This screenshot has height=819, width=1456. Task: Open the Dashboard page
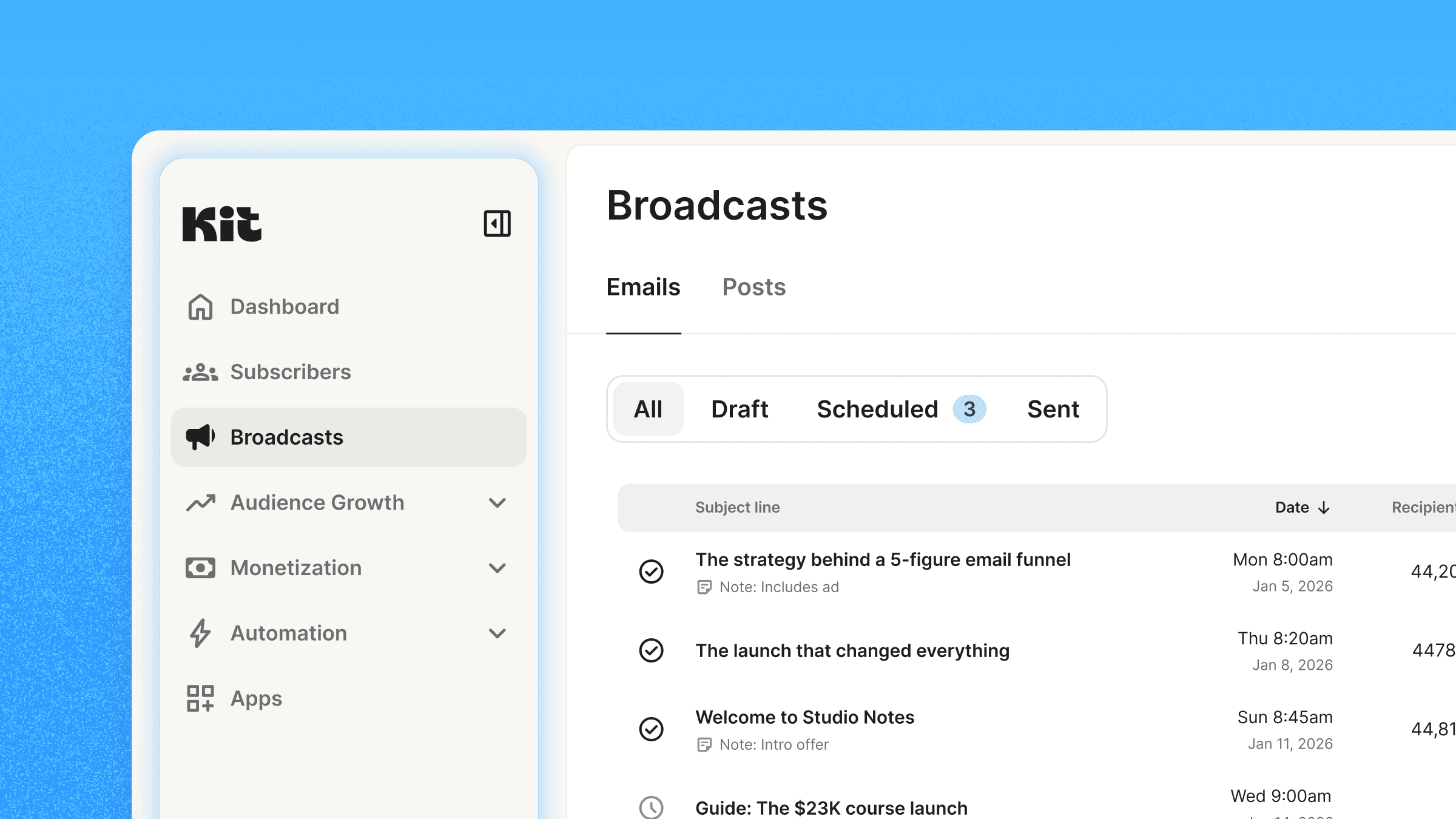click(x=349, y=307)
